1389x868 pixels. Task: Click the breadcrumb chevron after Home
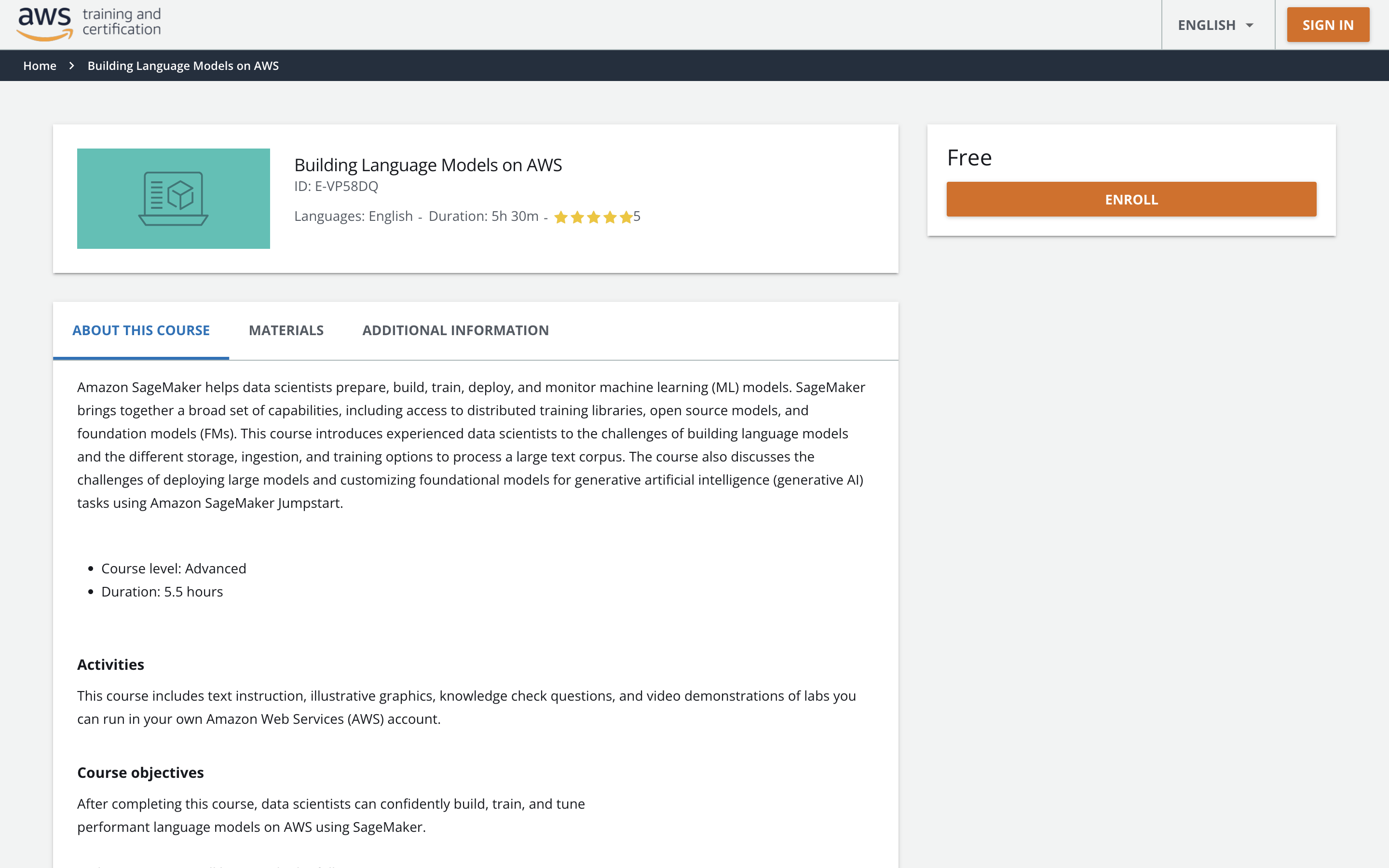tap(72, 66)
